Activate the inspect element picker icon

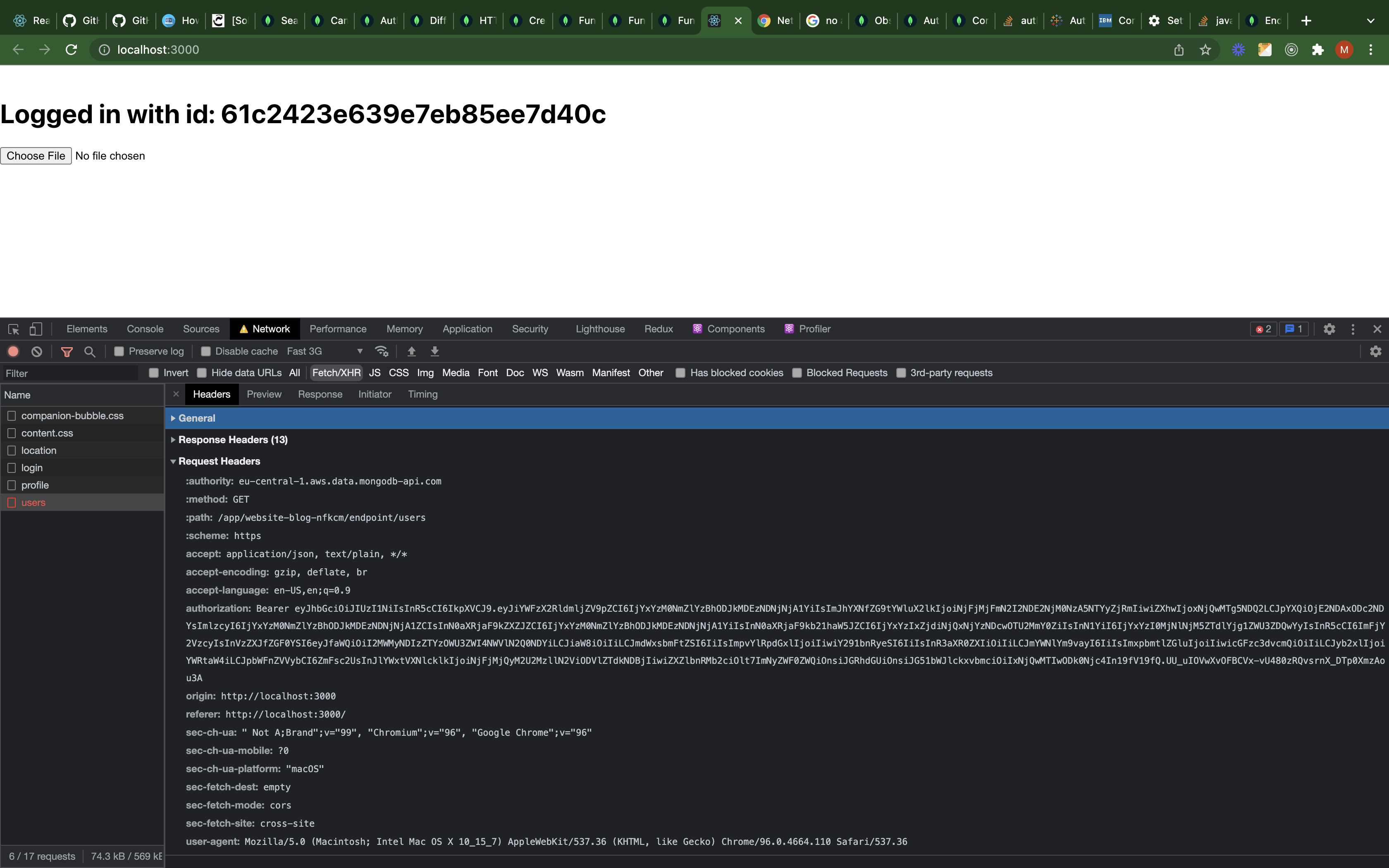click(x=14, y=329)
